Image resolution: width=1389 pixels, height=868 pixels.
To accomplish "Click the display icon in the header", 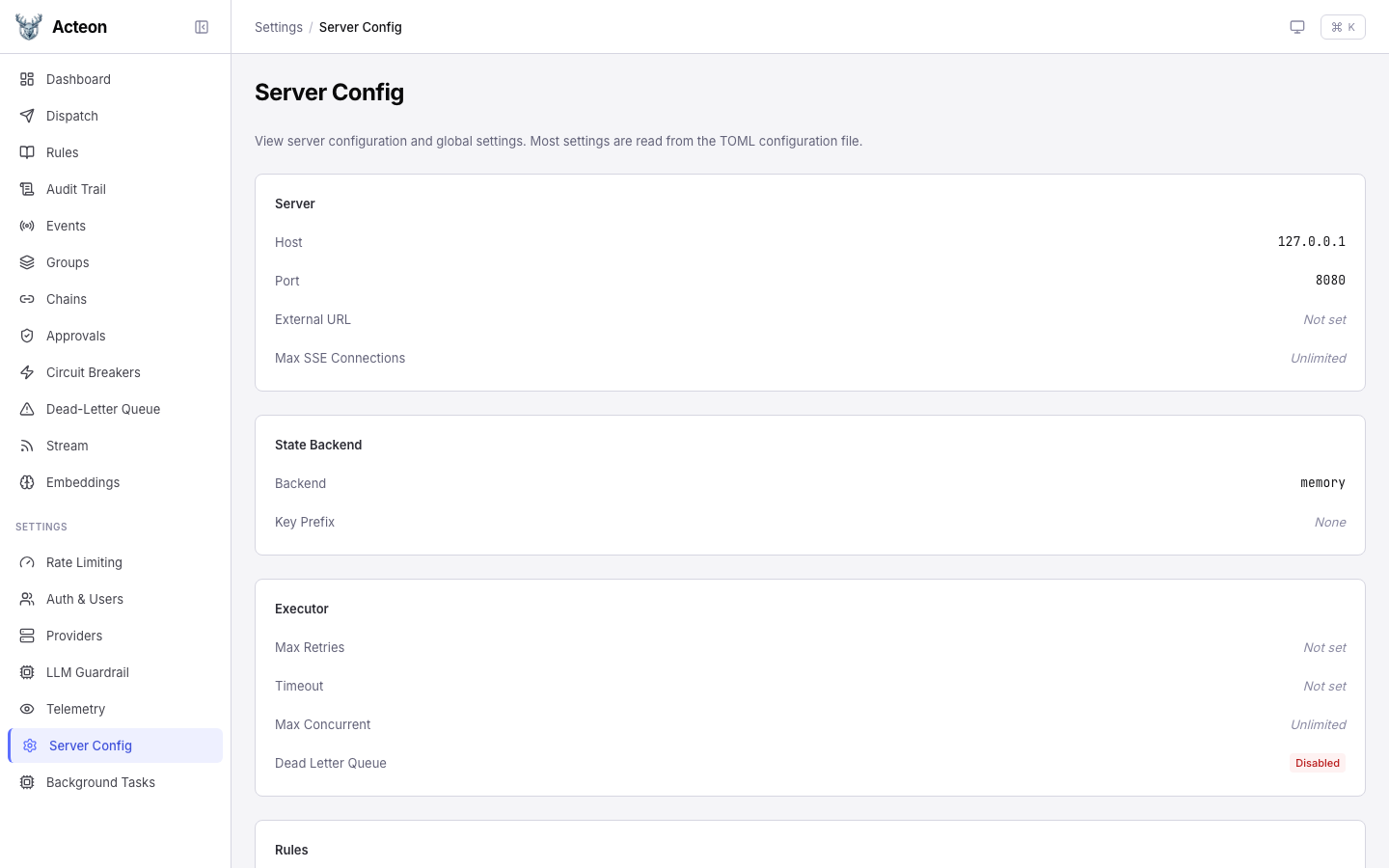I will 1297,27.
